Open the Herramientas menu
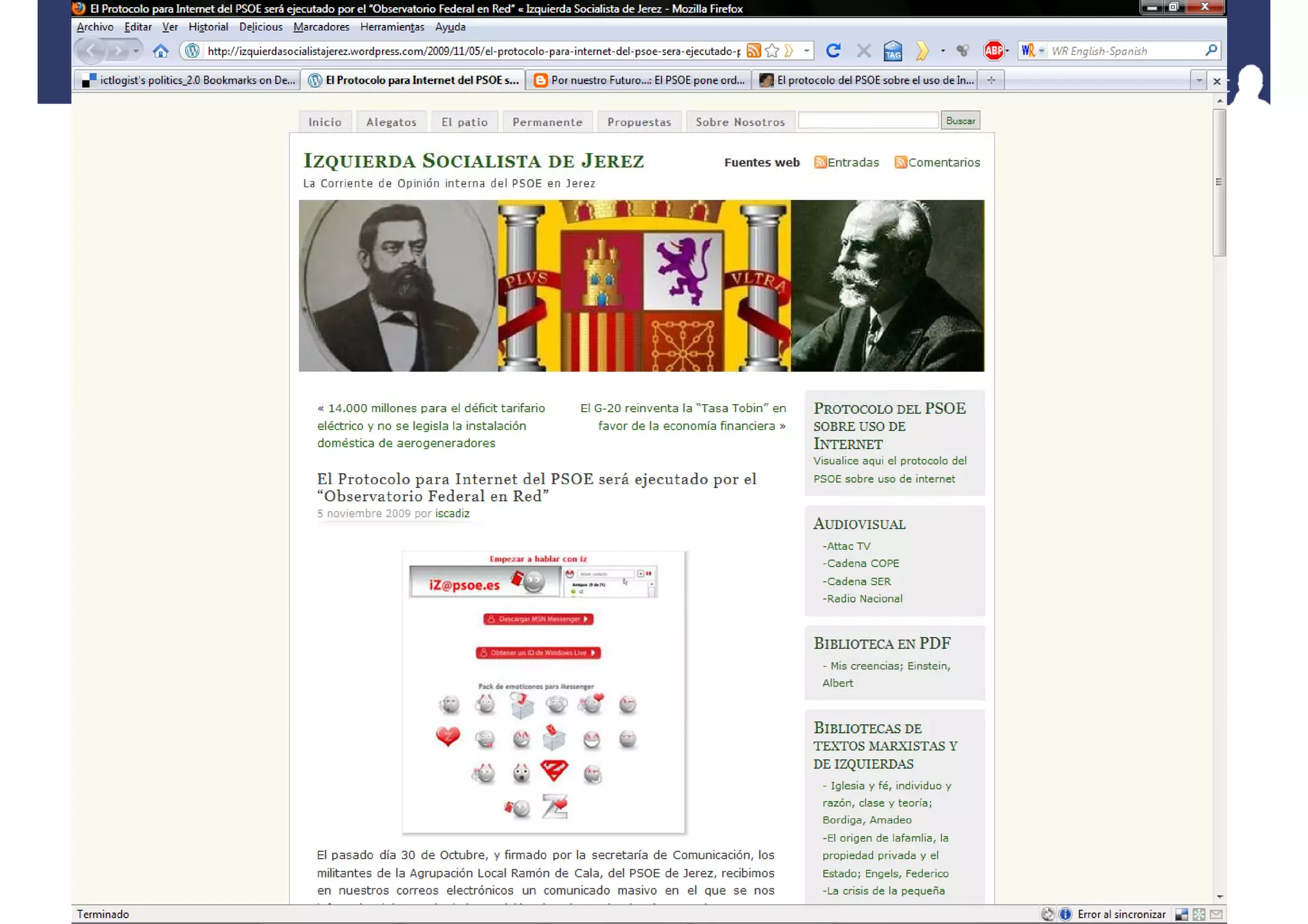The image size is (1308, 924). click(x=392, y=27)
